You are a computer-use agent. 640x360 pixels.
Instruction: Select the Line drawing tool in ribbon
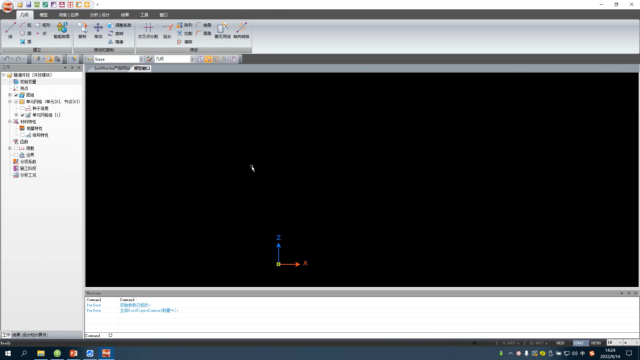tap(10, 30)
